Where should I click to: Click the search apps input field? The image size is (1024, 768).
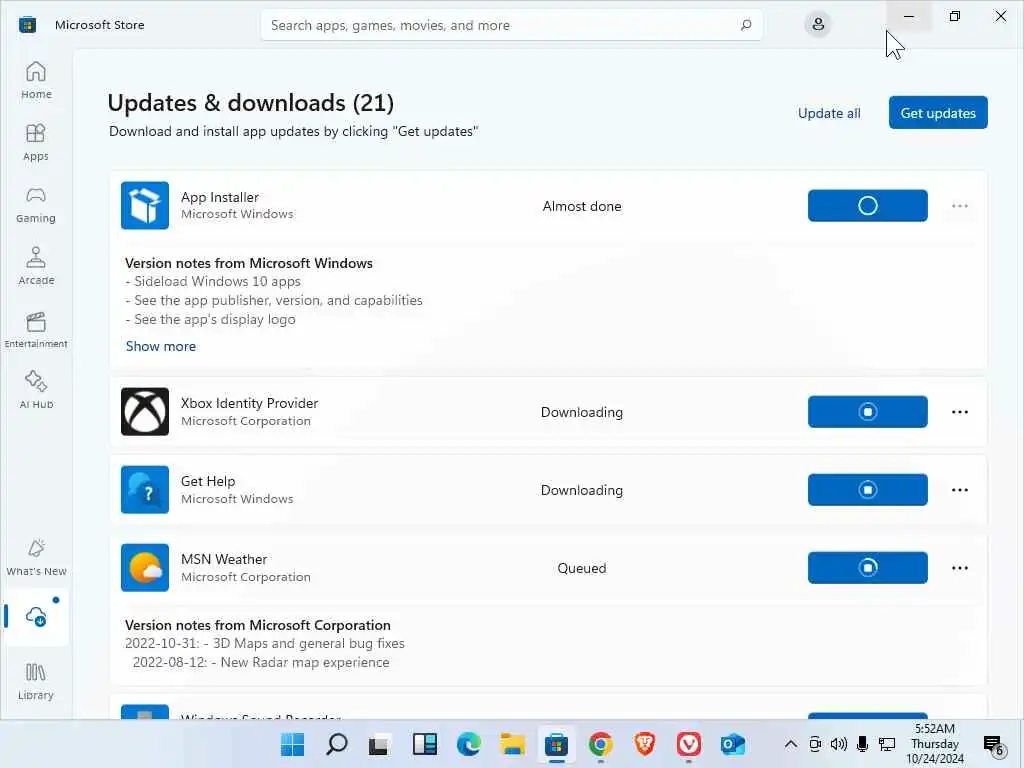pos(511,25)
